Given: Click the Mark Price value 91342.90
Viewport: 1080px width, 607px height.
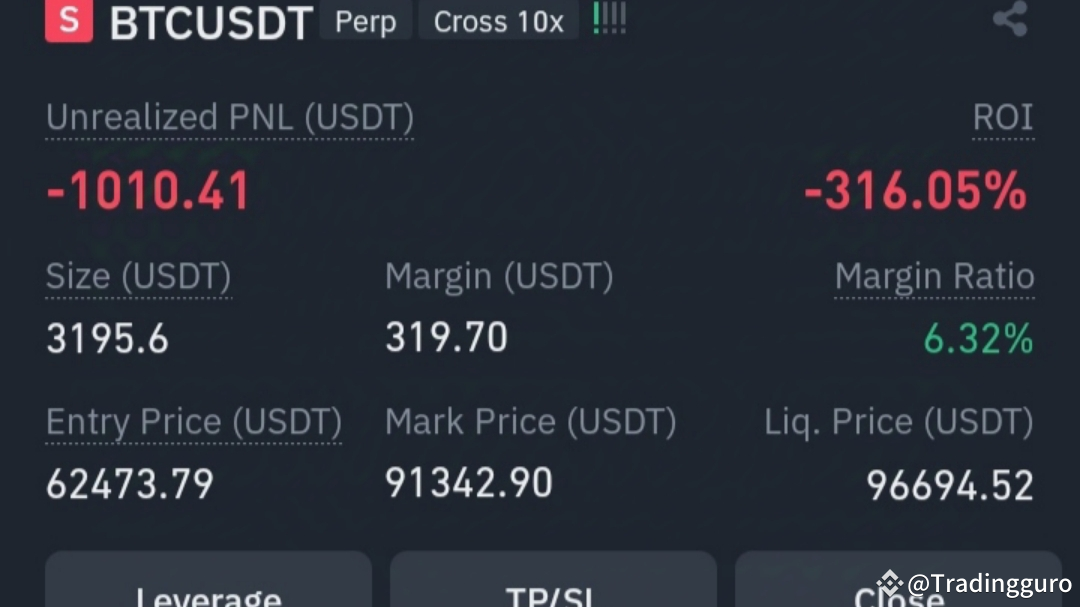Looking at the screenshot, I should 468,483.
